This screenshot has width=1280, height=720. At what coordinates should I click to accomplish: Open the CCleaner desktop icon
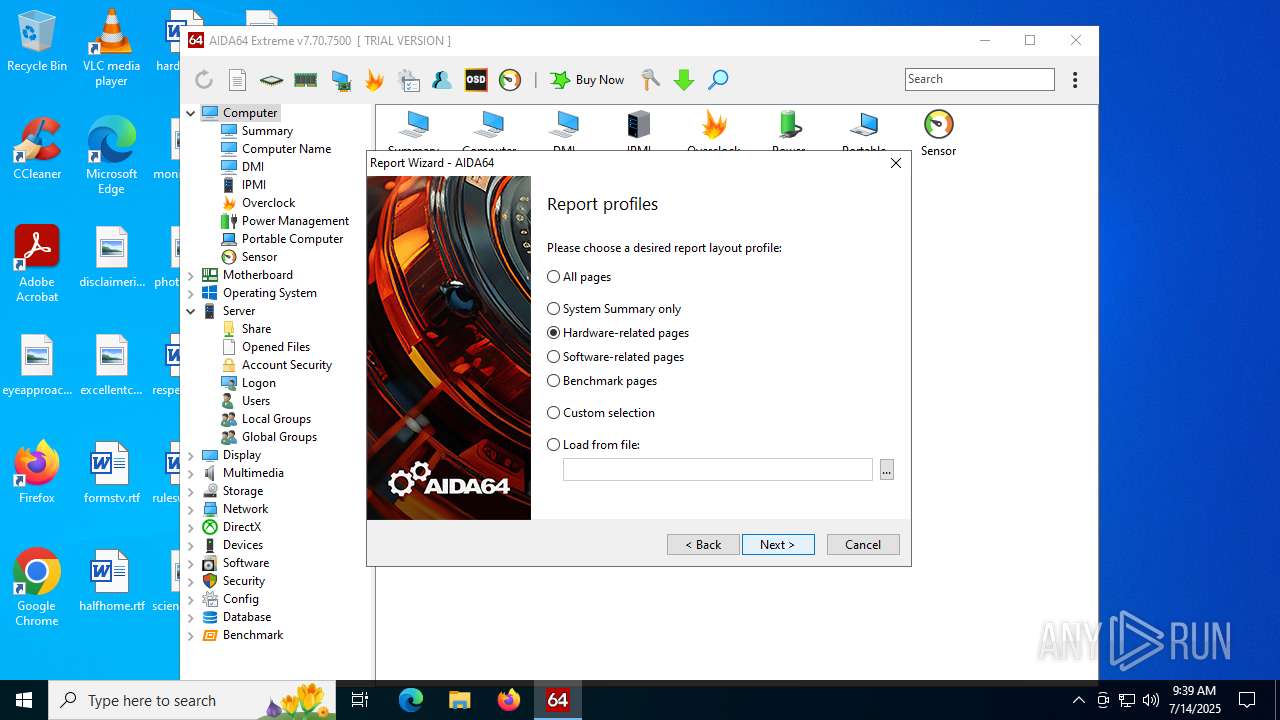(37, 148)
